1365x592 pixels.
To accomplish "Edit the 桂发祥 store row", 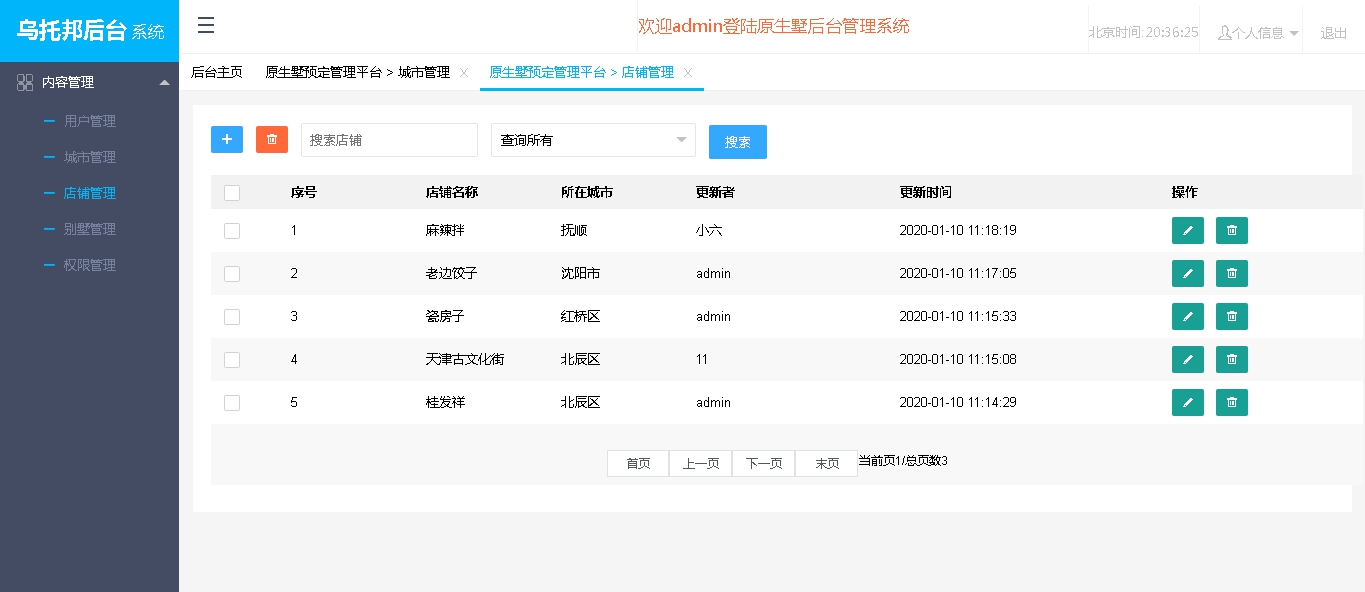I will 1188,402.
